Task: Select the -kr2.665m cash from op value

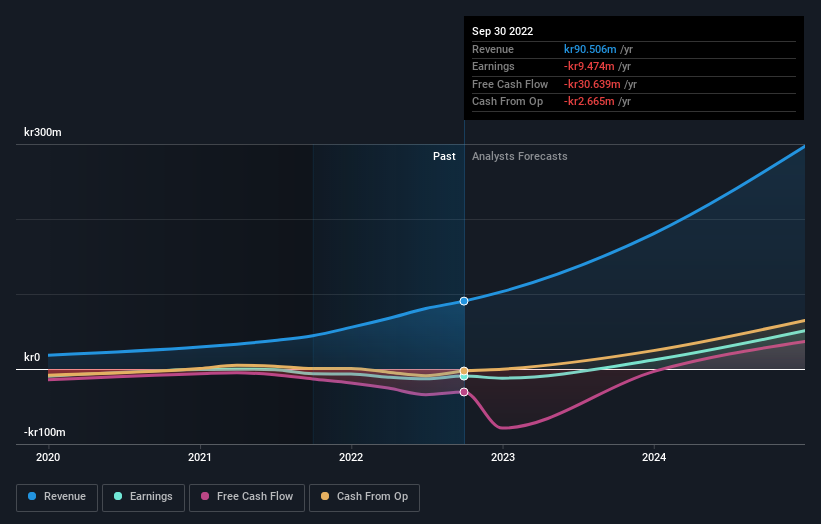Action: [589, 102]
